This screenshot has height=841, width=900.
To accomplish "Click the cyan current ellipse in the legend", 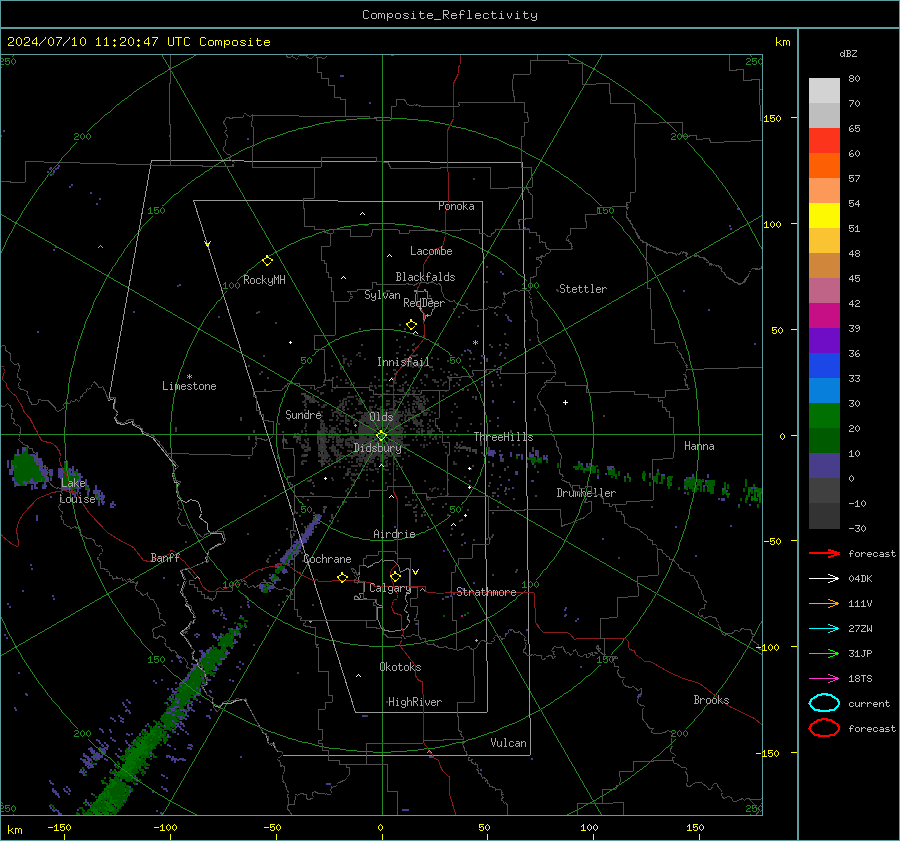I will point(824,703).
